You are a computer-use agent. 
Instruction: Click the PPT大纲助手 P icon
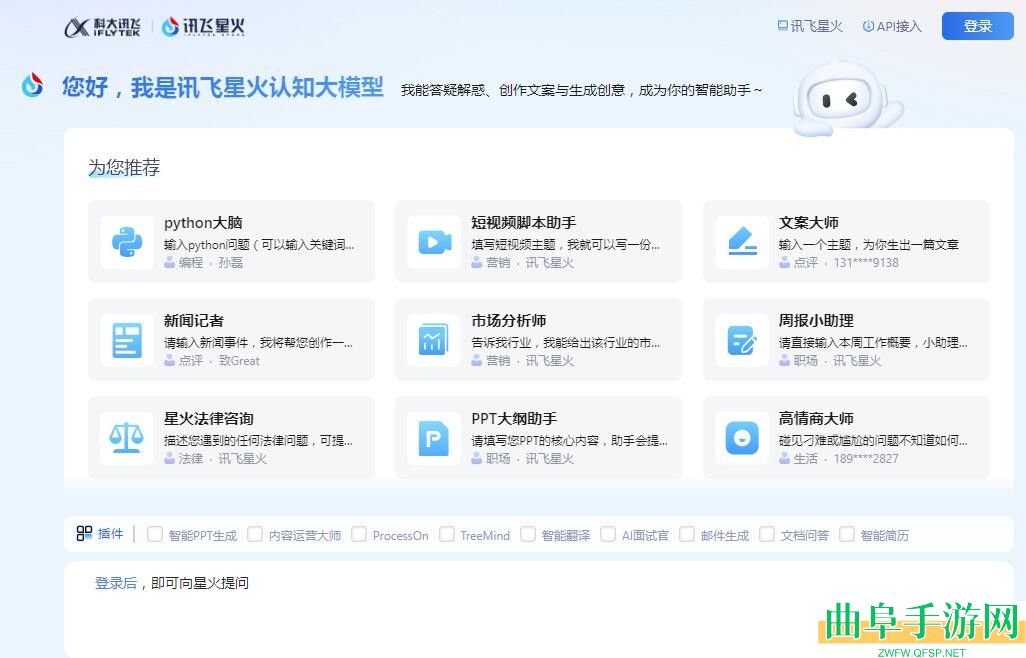(434, 438)
